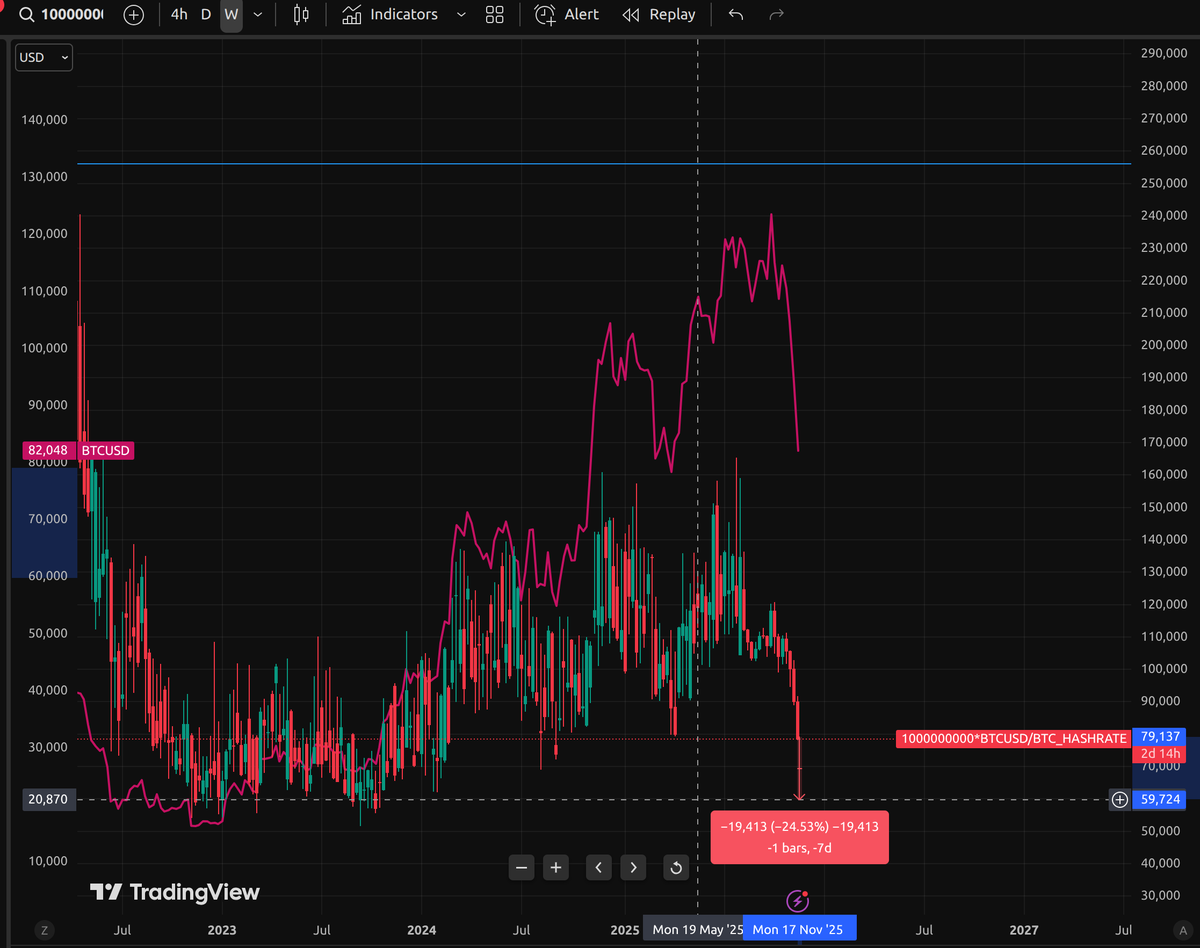The height and width of the screenshot is (948, 1200).
Task: Click the 79,137 current price tag
Action: (1160, 736)
